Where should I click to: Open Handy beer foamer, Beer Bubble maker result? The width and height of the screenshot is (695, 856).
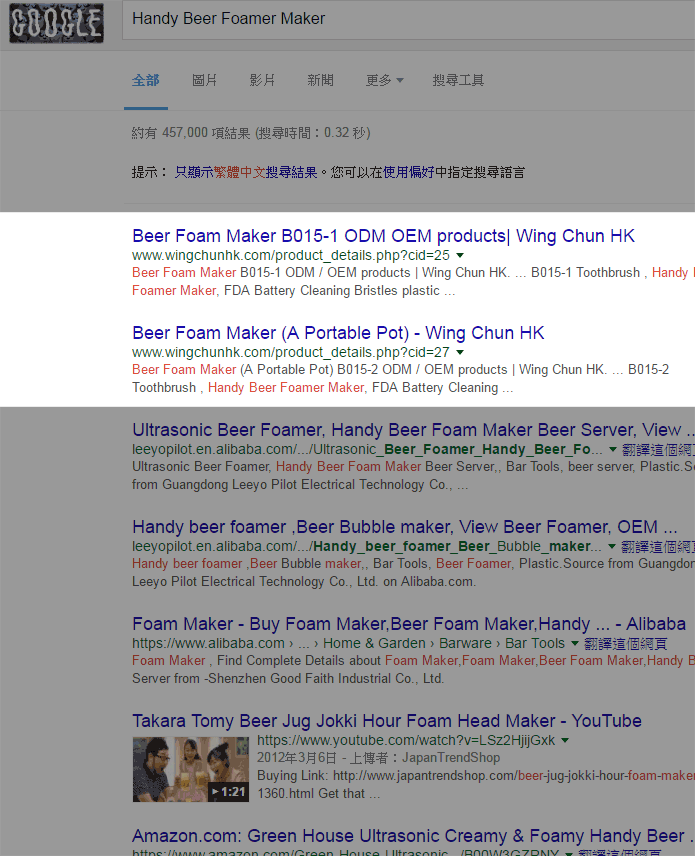(x=405, y=527)
